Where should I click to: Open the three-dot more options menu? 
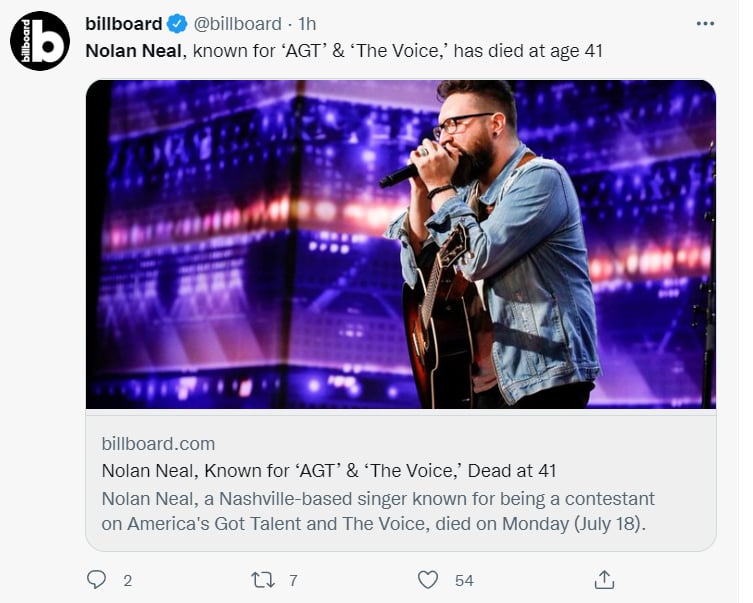(x=705, y=24)
